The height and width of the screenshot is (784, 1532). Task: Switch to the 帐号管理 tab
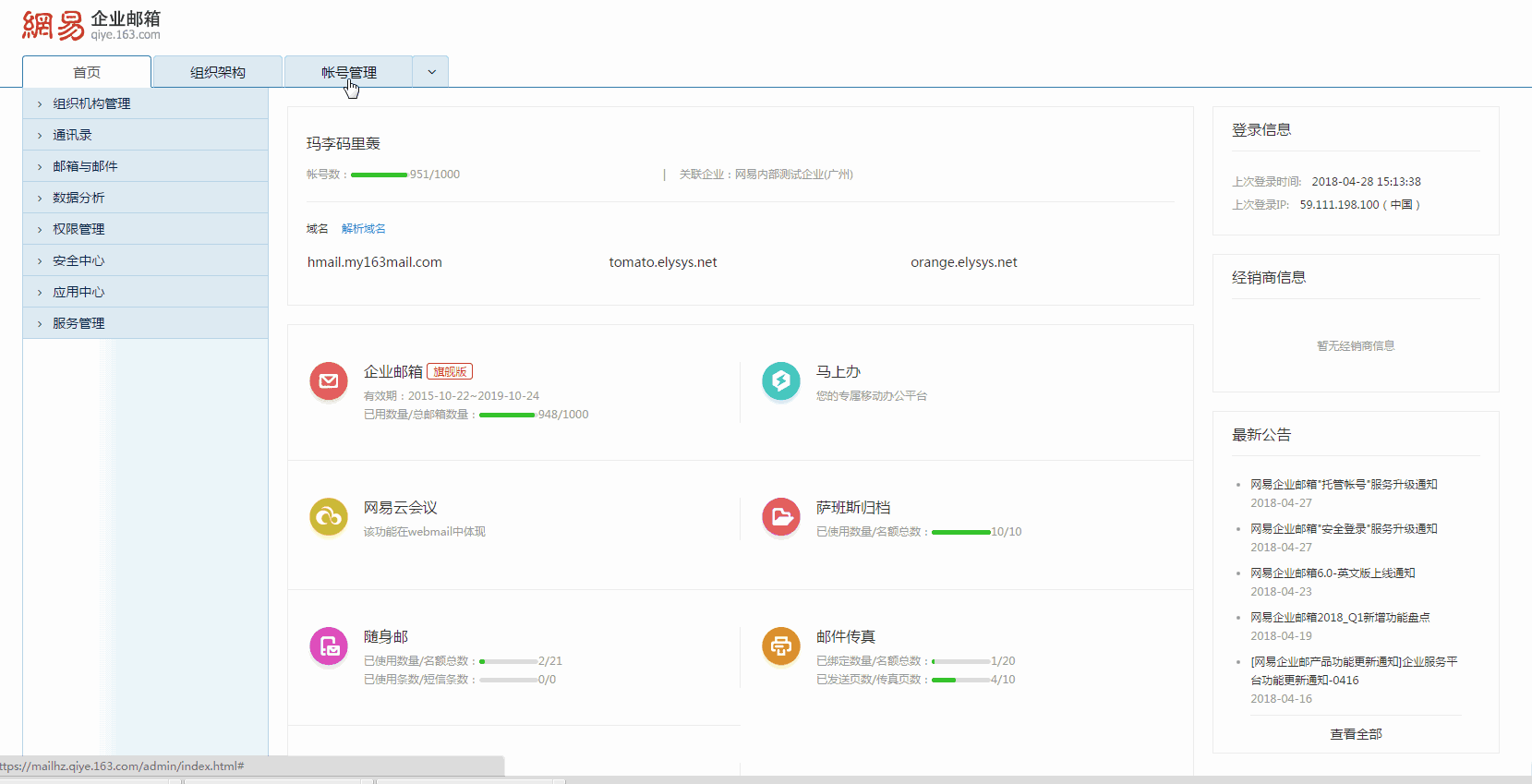(x=349, y=72)
